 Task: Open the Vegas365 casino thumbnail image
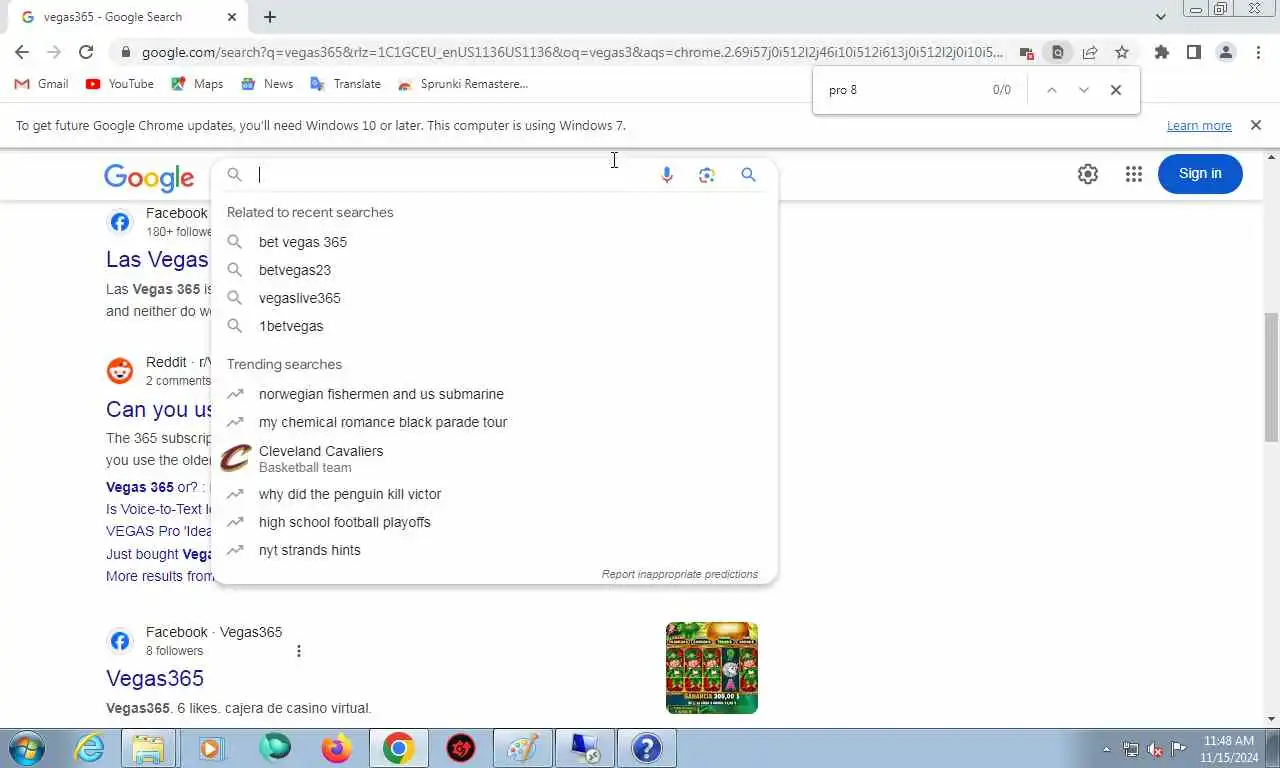coord(712,668)
